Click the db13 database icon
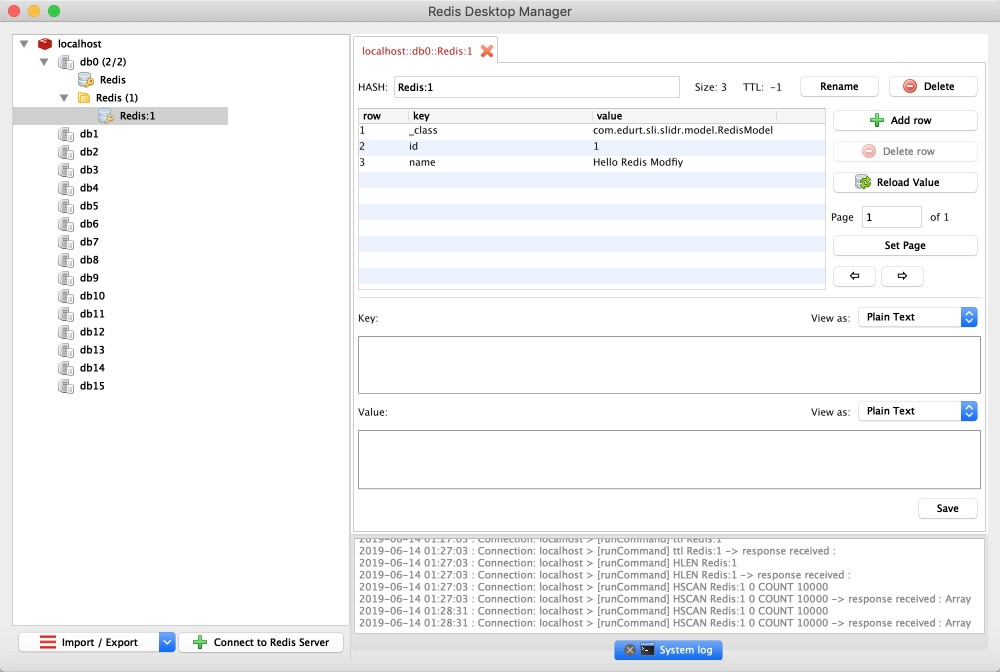Image resolution: width=1000 pixels, height=672 pixels. tap(66, 350)
